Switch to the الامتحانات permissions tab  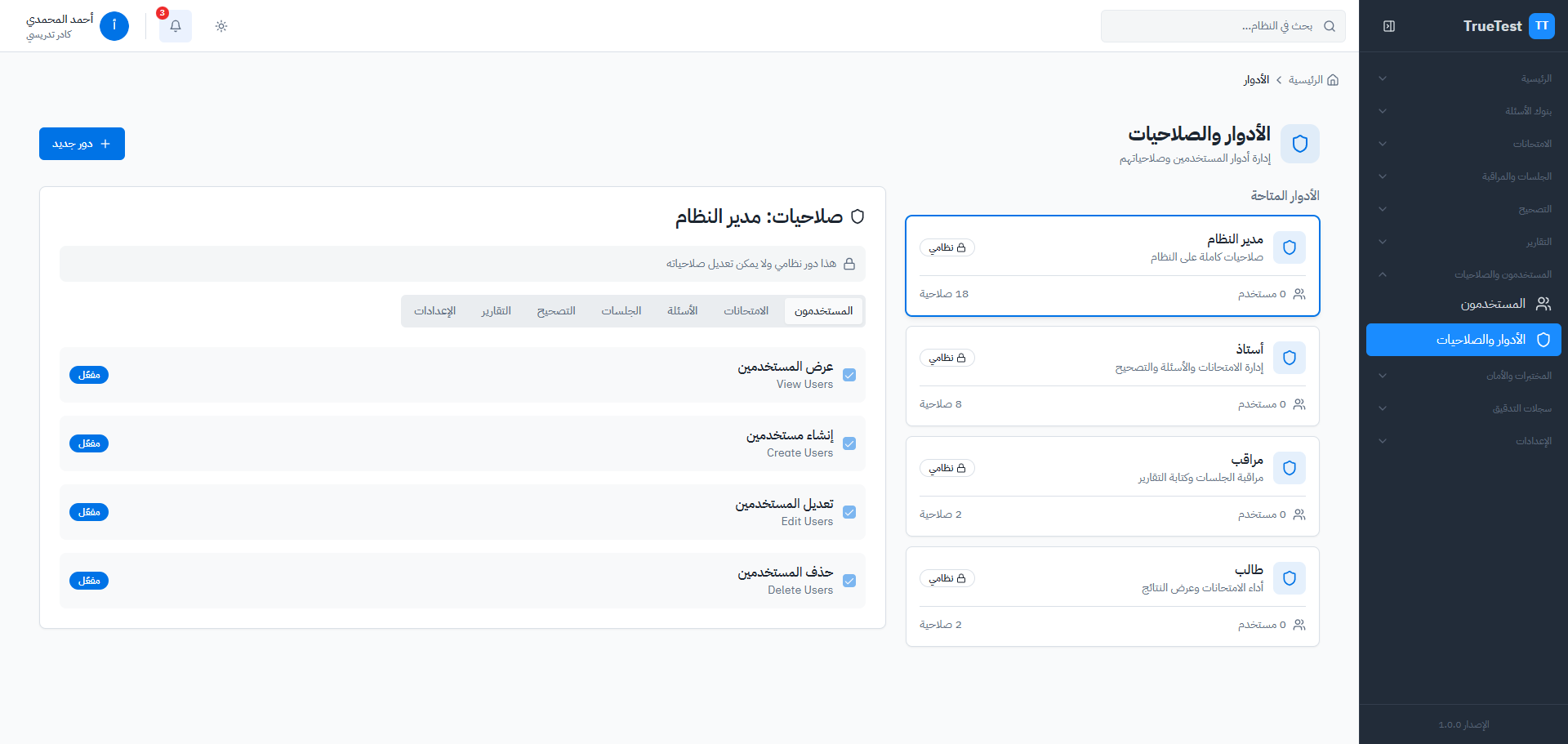point(746,310)
